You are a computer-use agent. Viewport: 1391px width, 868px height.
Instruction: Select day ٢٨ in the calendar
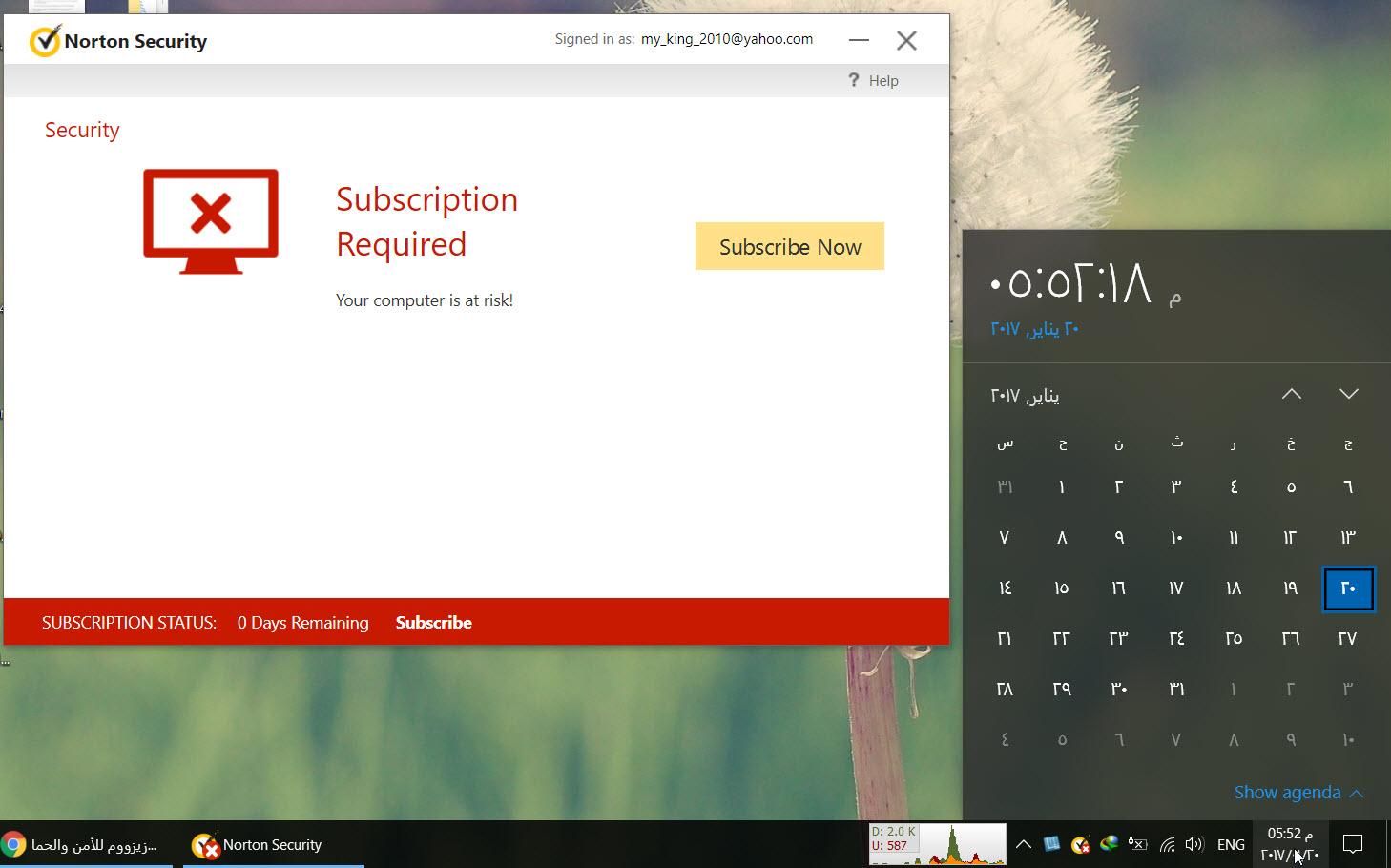coord(1005,689)
